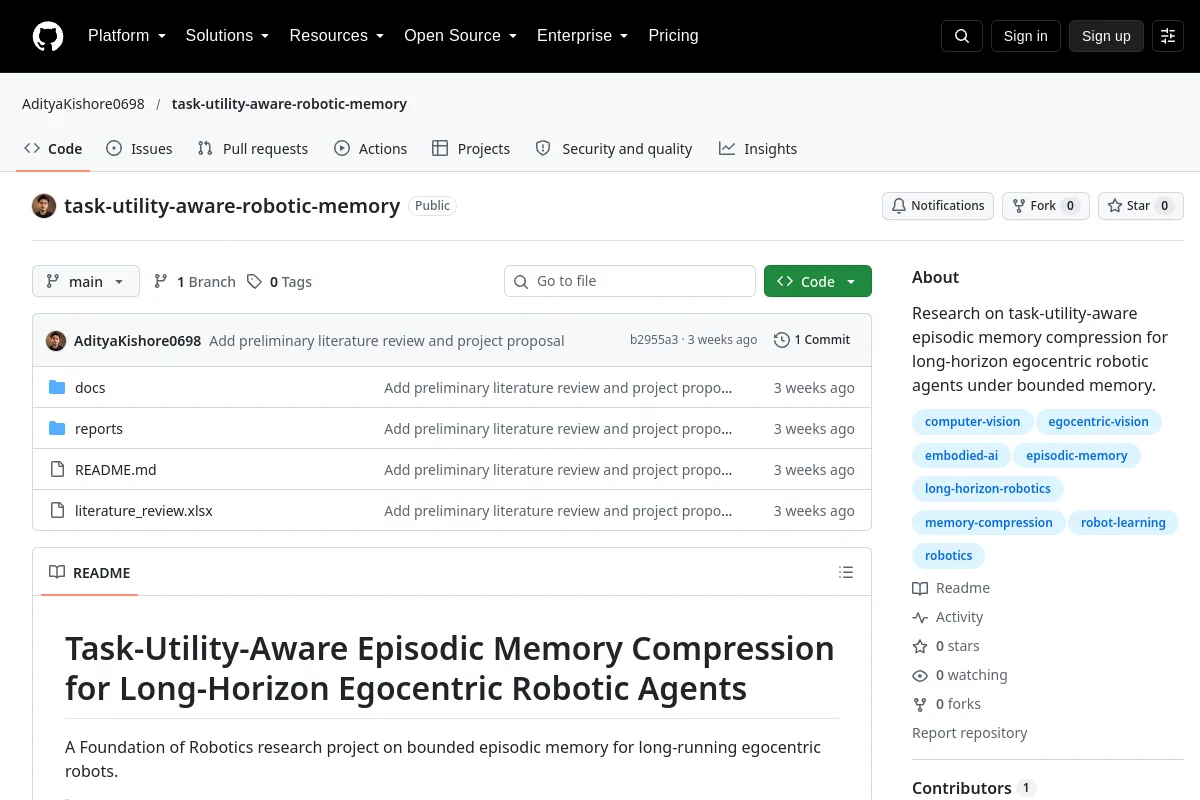Image resolution: width=1200 pixels, height=800 pixels.
Task: Switch to the Pull requests tab
Action: click(x=253, y=149)
